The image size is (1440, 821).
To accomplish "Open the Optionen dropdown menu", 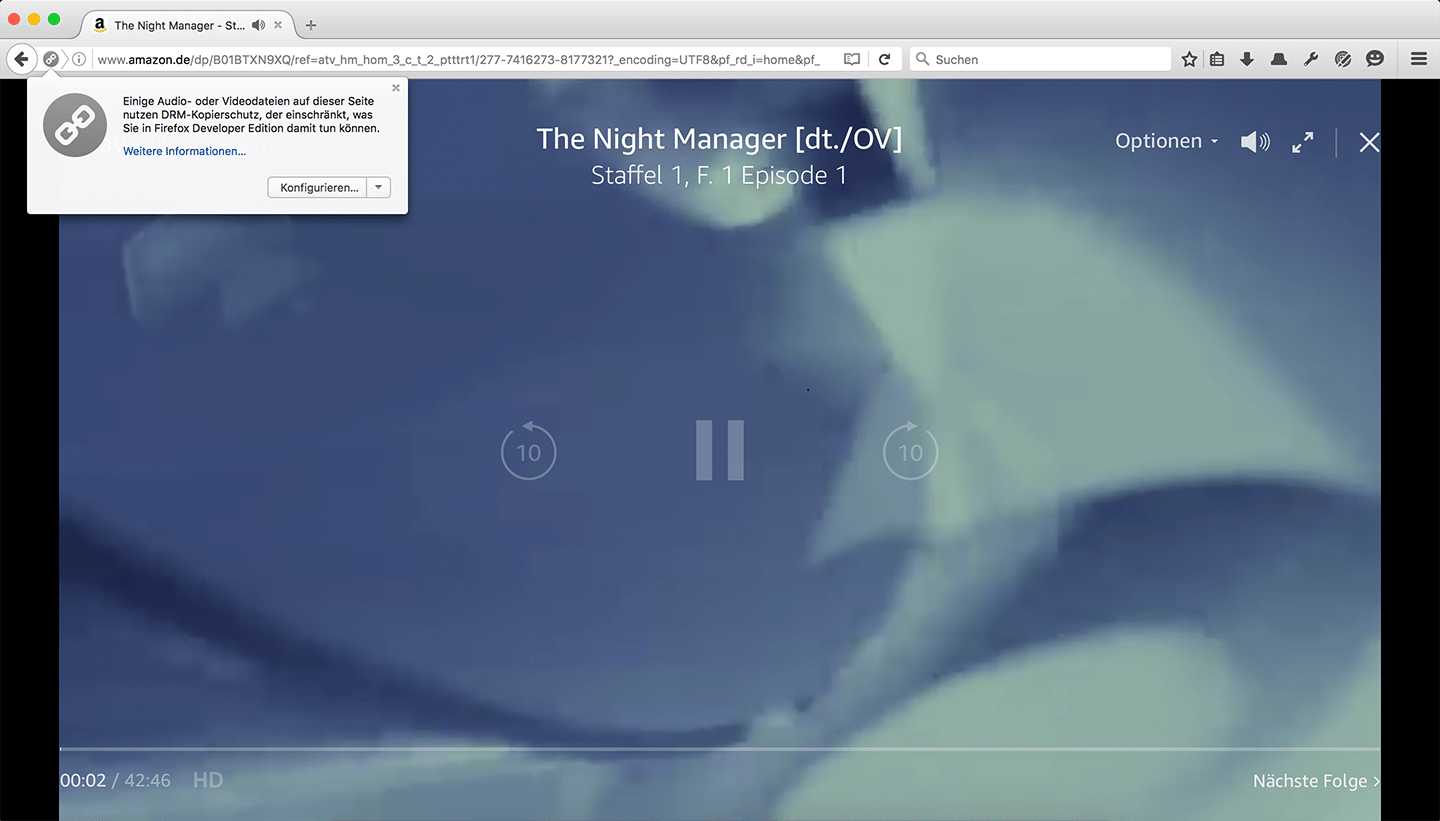I will (1166, 141).
